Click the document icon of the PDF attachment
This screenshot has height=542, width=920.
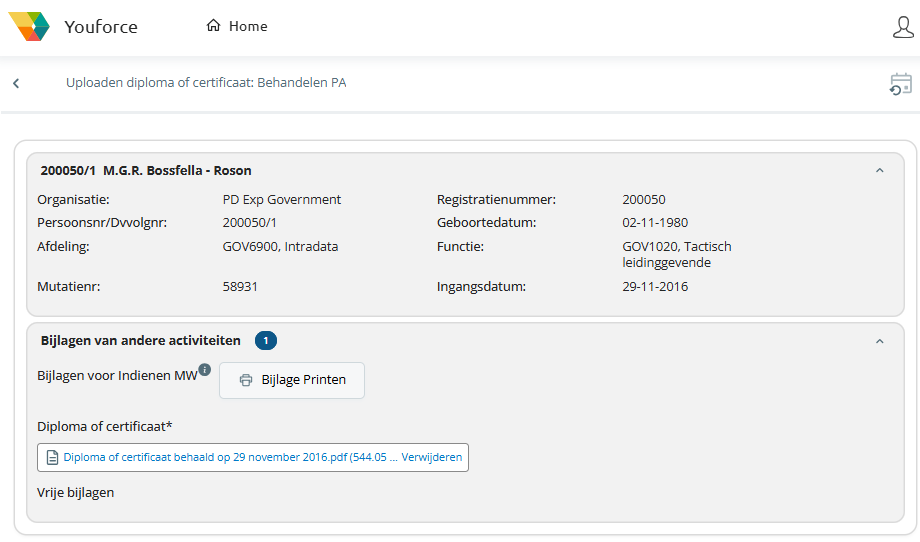pos(53,457)
